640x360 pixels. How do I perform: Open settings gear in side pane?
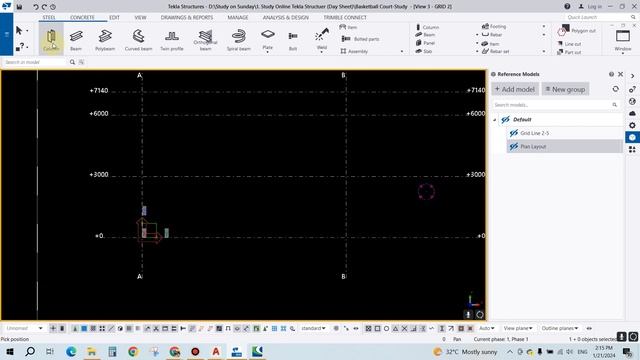tap(632, 125)
